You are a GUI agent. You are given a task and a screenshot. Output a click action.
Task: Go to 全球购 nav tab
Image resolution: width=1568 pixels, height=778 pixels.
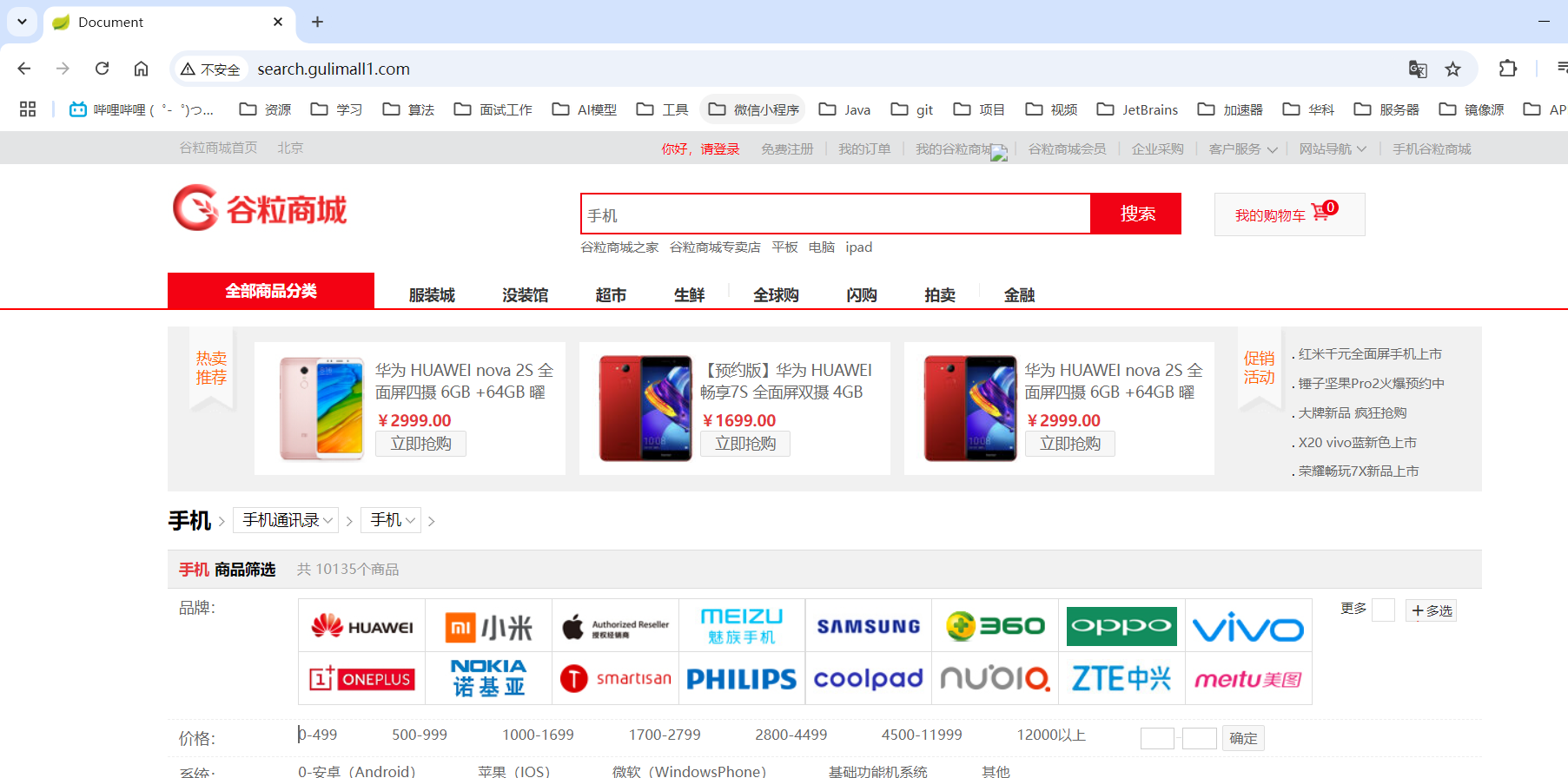tap(776, 295)
